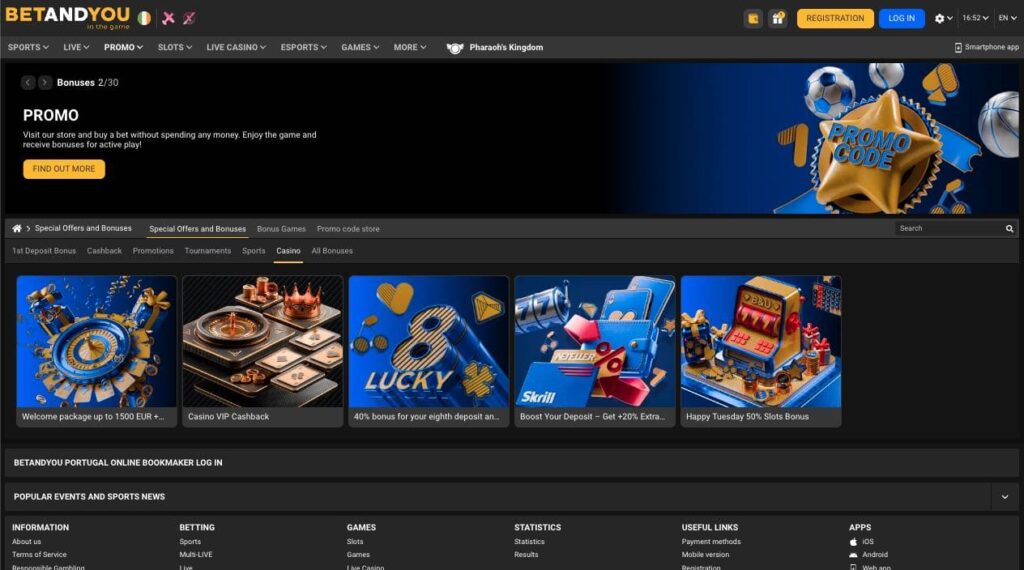The image size is (1024, 570).
Task: Open Welcome package up to 1500 EUR card
Action: tap(97, 351)
